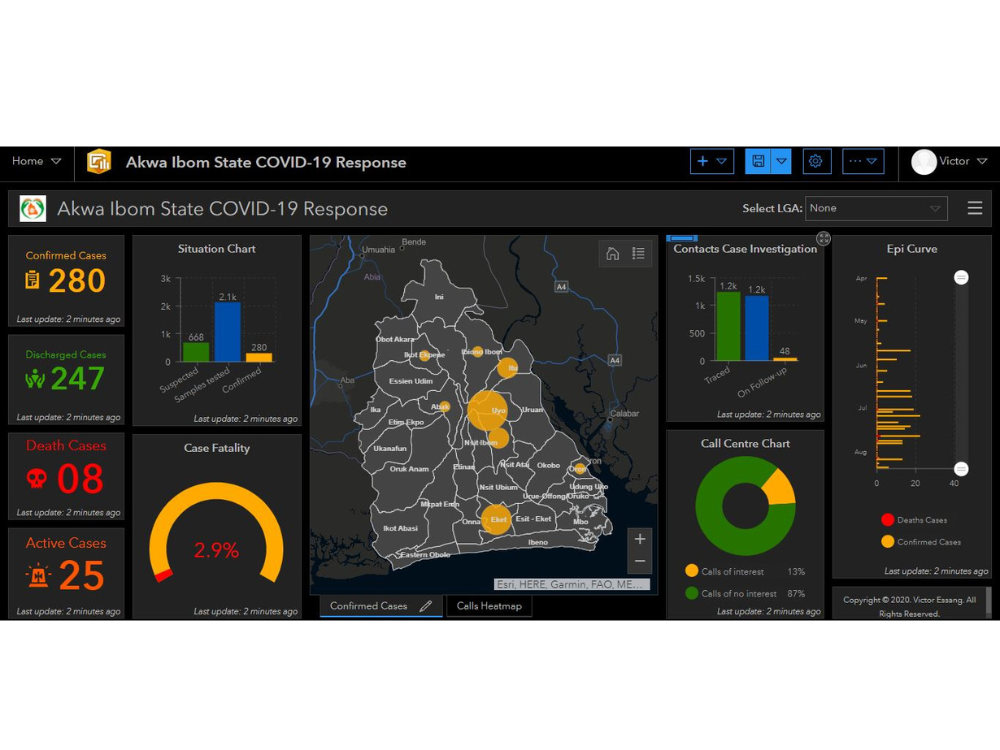Screen dimensions: 1000x750
Task: Click the Situation Chart panel title
Action: (217, 249)
